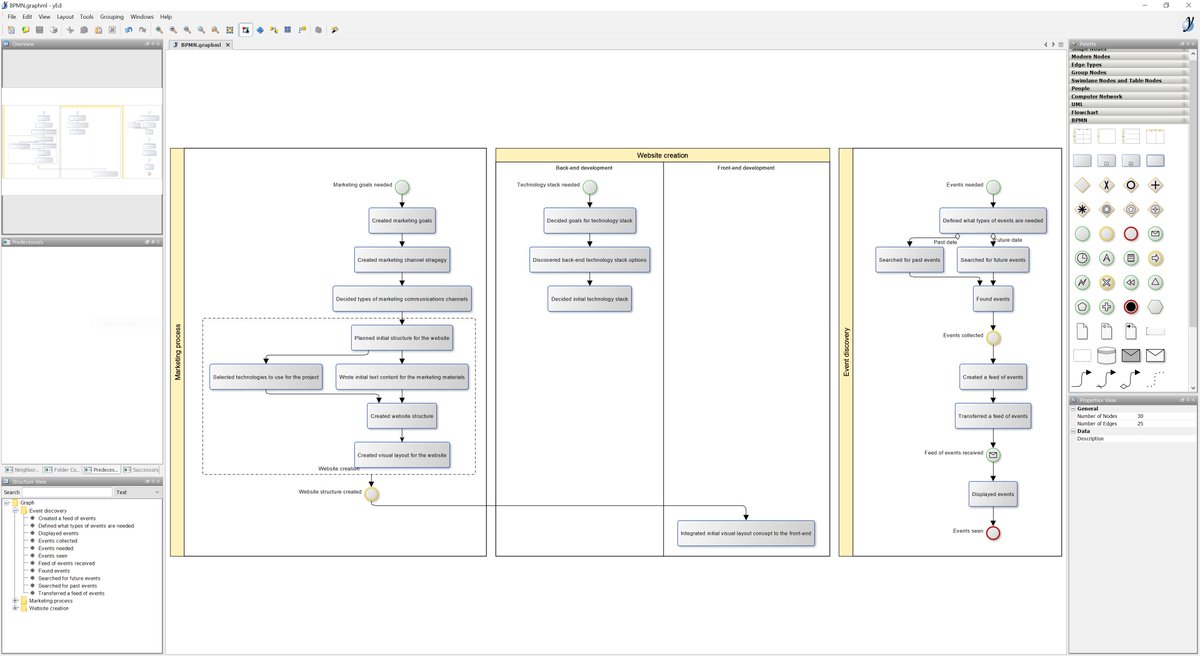
Task: Select the data store cylinder in palette
Action: pyautogui.click(x=1106, y=355)
